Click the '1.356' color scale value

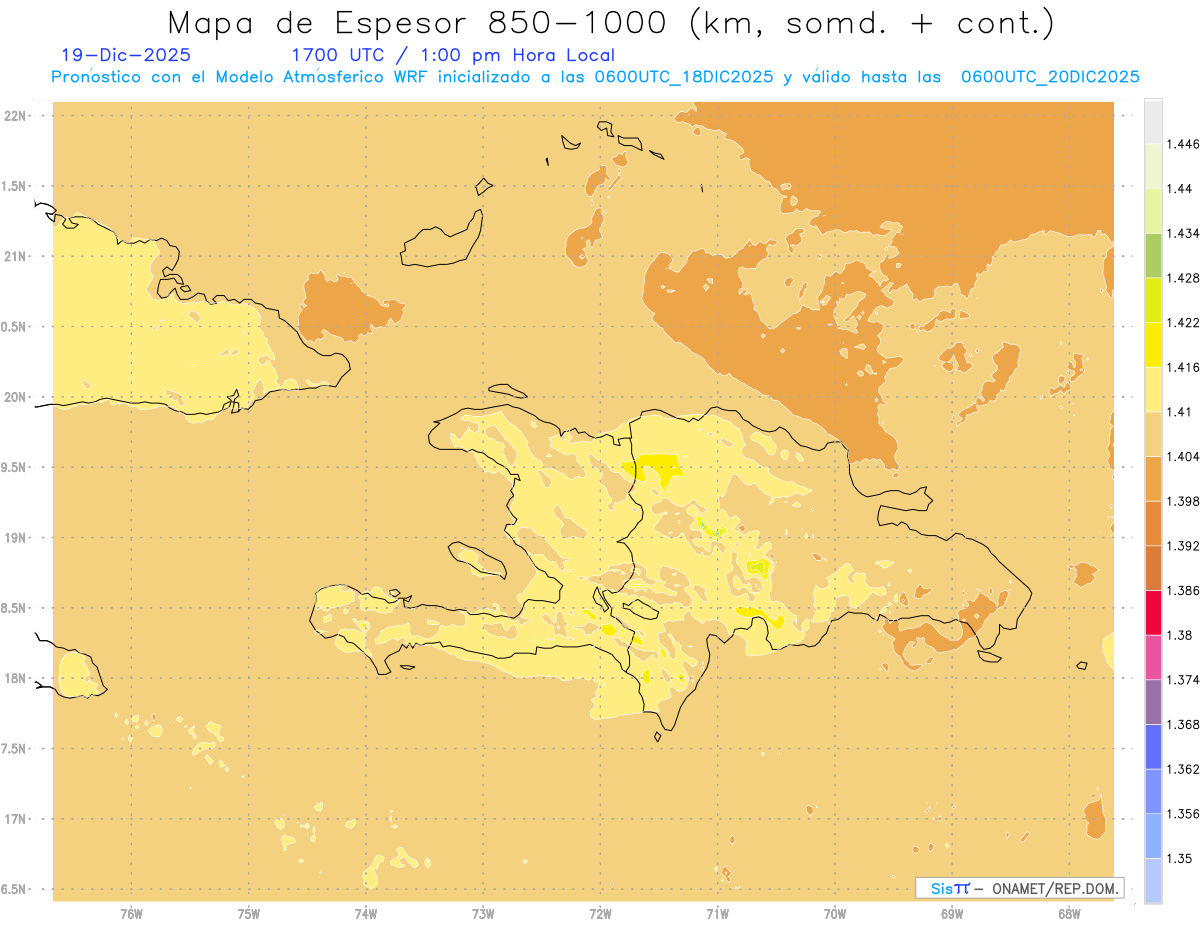click(x=1183, y=814)
